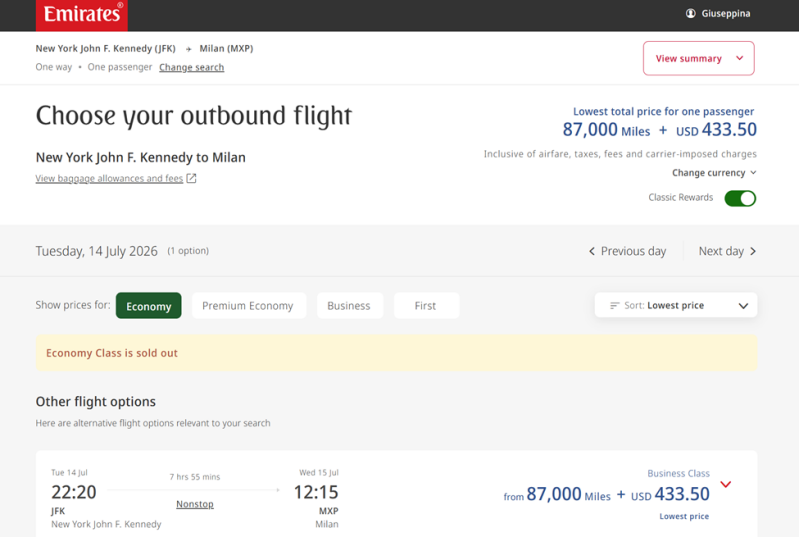This screenshot has height=537, width=799.
Task: Select the Premium Economy cabin tab
Action: (248, 306)
